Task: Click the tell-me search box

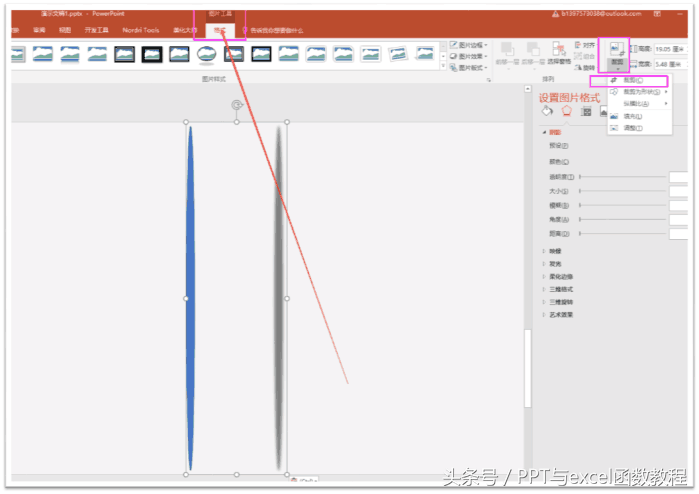Action: [276, 30]
